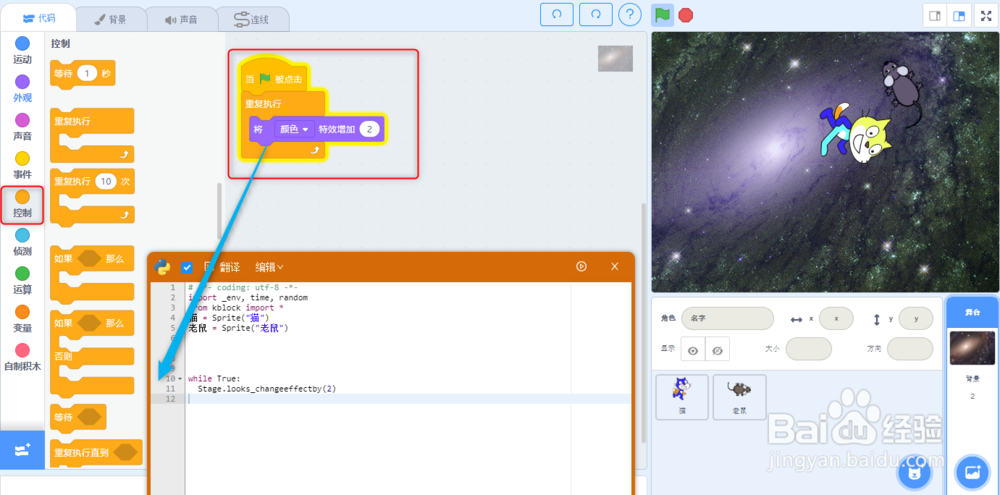Screen dimensions: 1000x495
Task: Click the value 10 in repeat block
Action: click(x=106, y=182)
